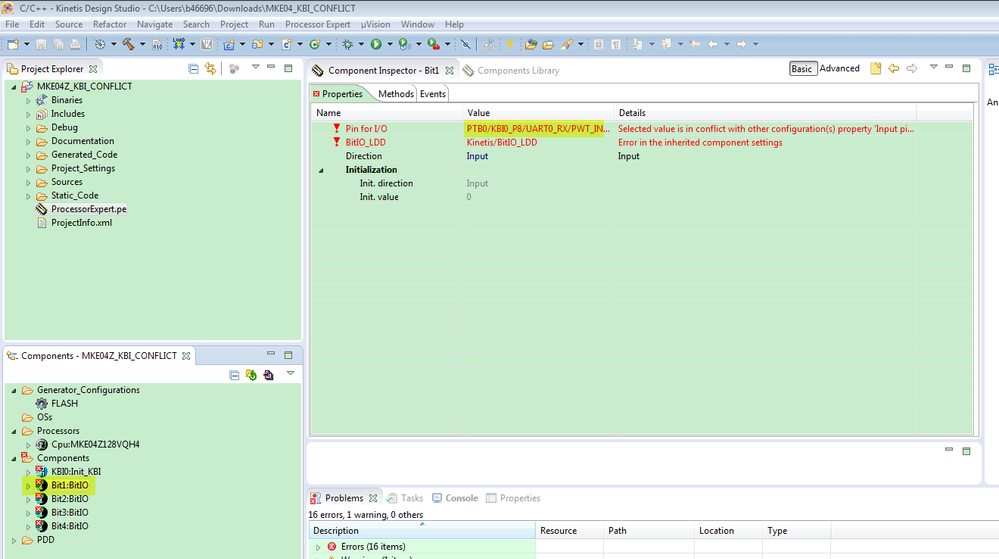
Task: Click the Print toolbar icon
Action: [x=75, y=44]
